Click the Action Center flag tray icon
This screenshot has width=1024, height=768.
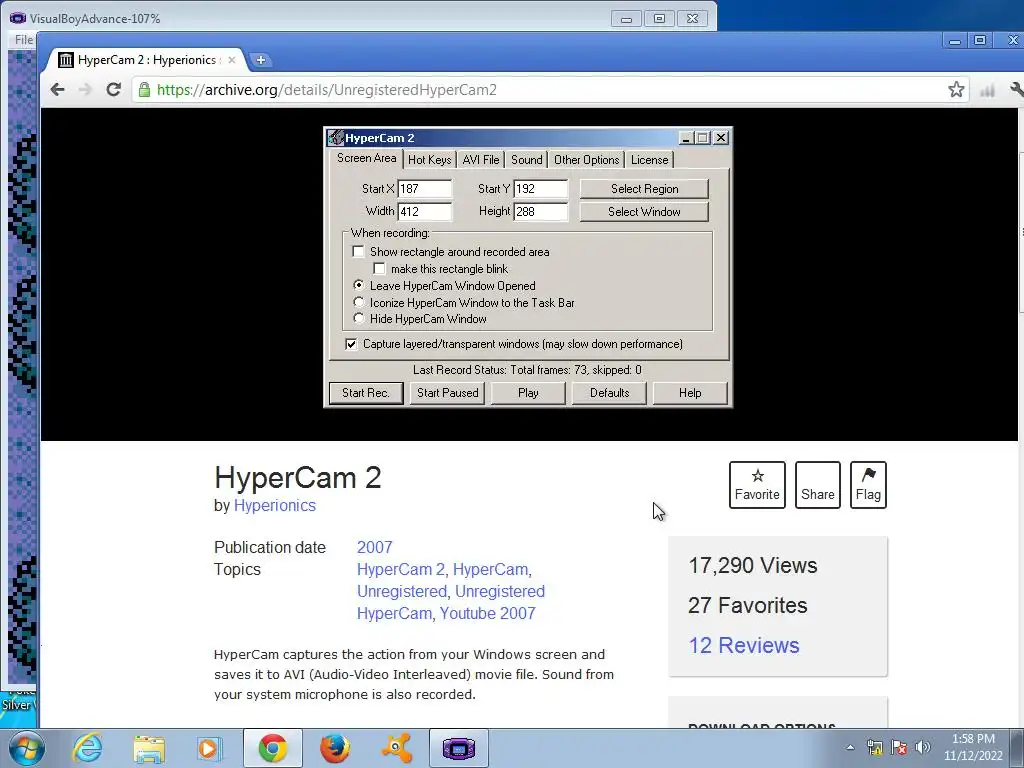pyautogui.click(x=899, y=747)
